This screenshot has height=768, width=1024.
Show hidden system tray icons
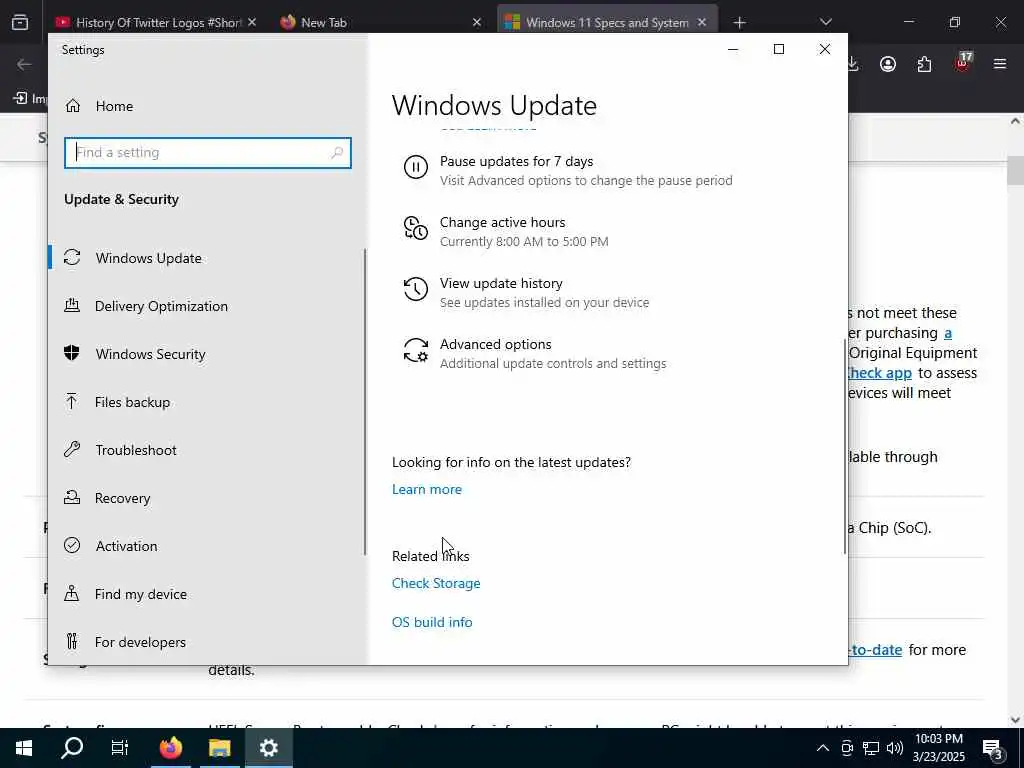(x=823, y=748)
